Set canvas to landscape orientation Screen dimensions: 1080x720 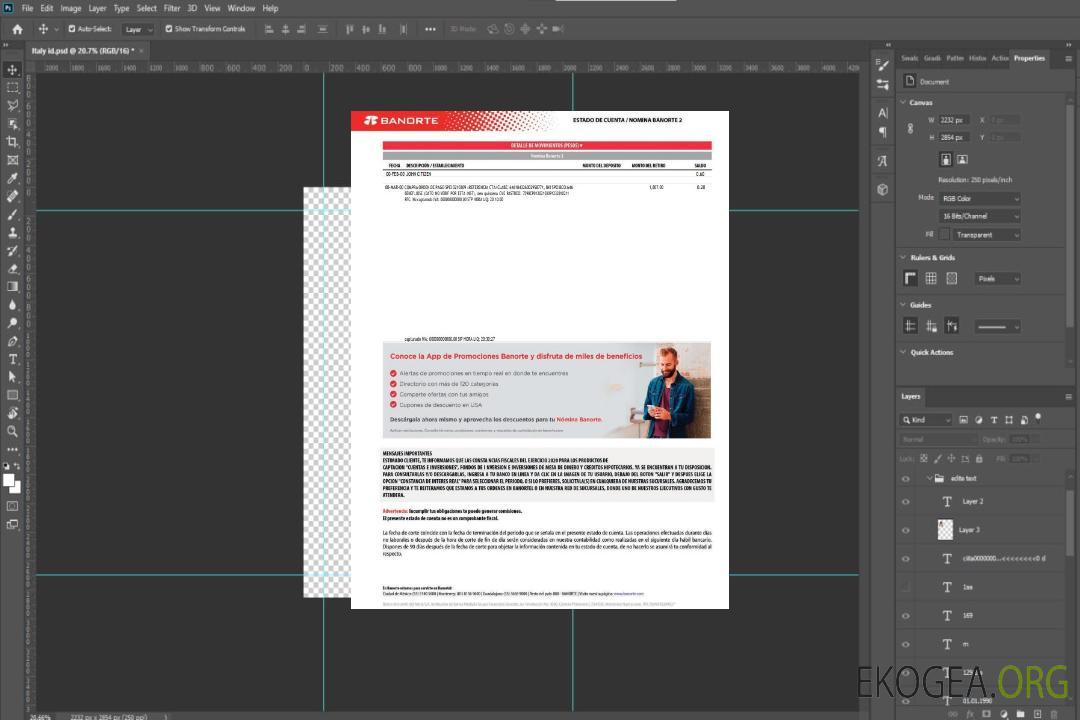[962, 159]
